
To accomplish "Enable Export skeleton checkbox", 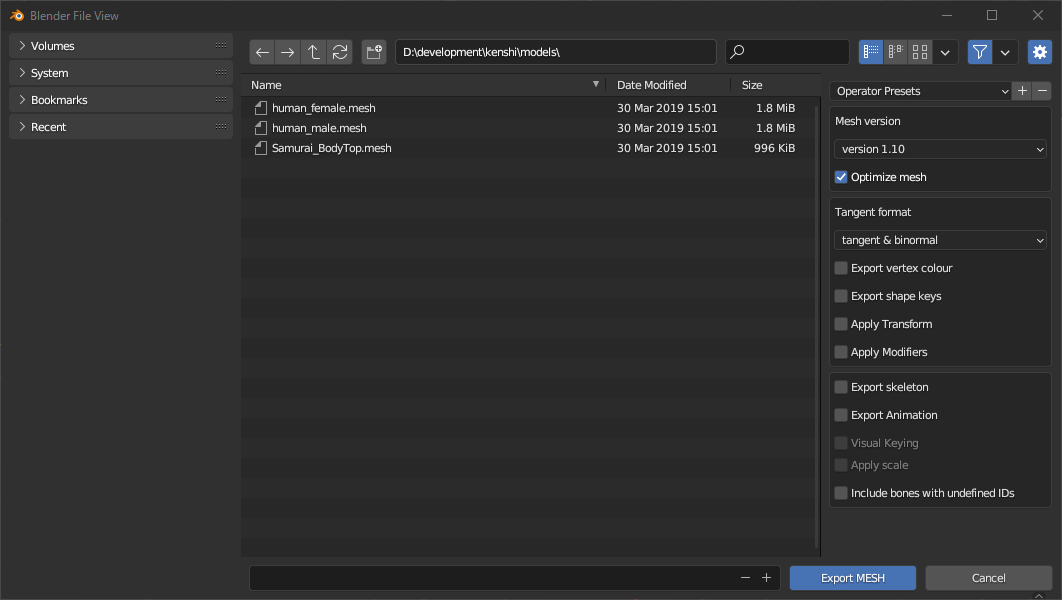I will tap(841, 387).
